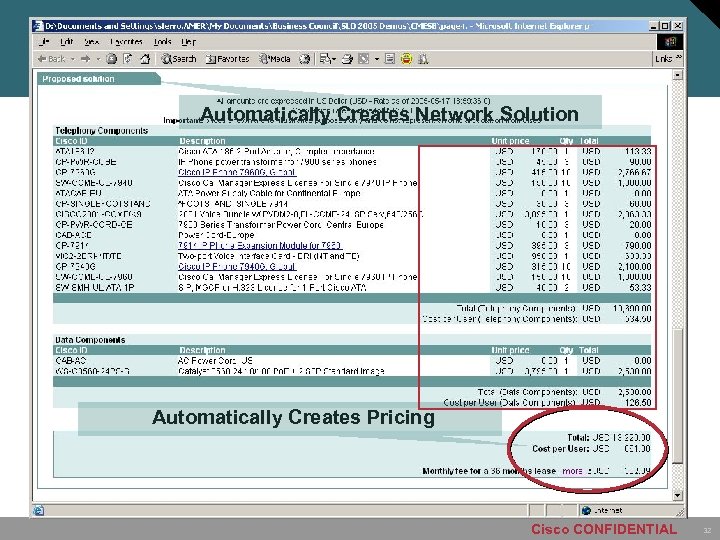Maximize the Internet Explorer window
Viewport: 720px width, 540px height.
(665, 26)
